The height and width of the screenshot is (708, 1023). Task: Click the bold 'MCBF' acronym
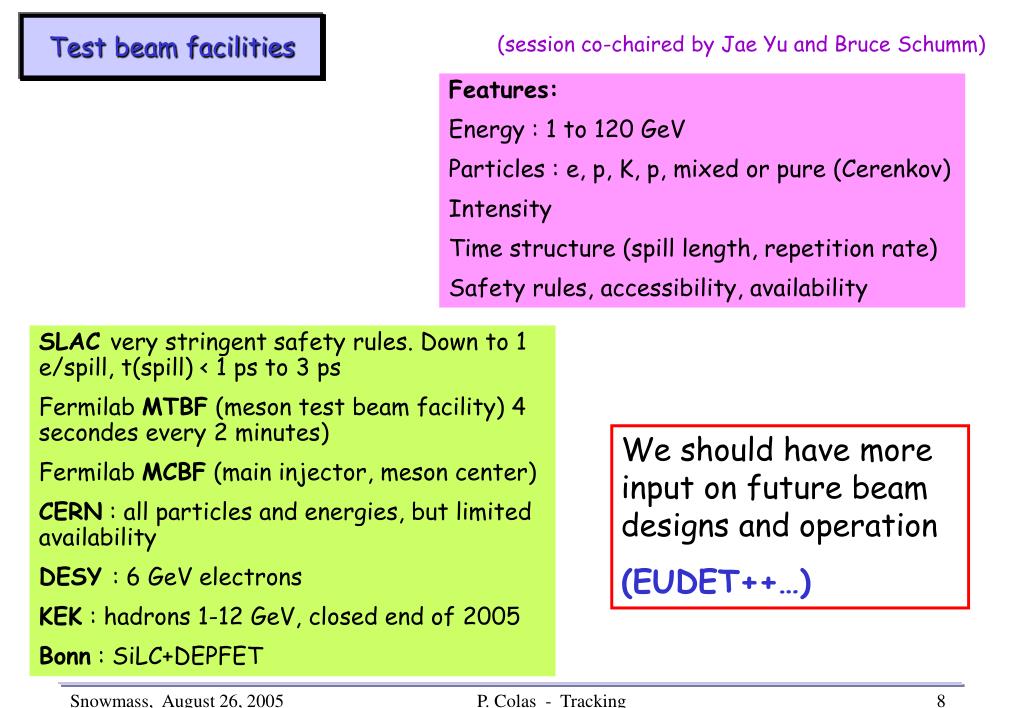click(174, 472)
